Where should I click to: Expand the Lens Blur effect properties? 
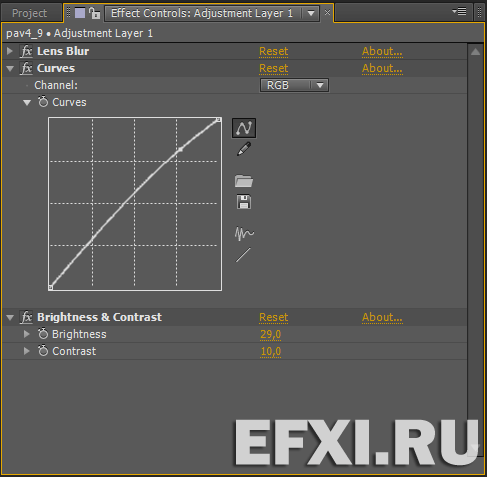click(x=10, y=51)
